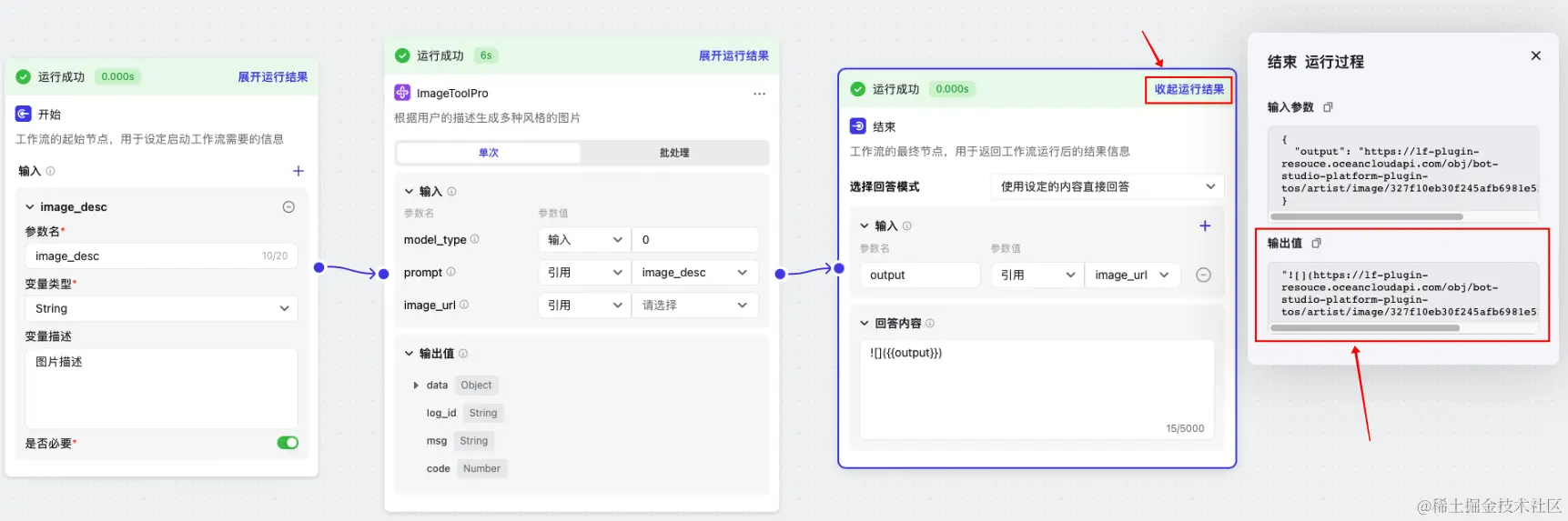Open the answer mode dropdown in End node
This screenshot has height=521, width=1568.
coord(1107,186)
